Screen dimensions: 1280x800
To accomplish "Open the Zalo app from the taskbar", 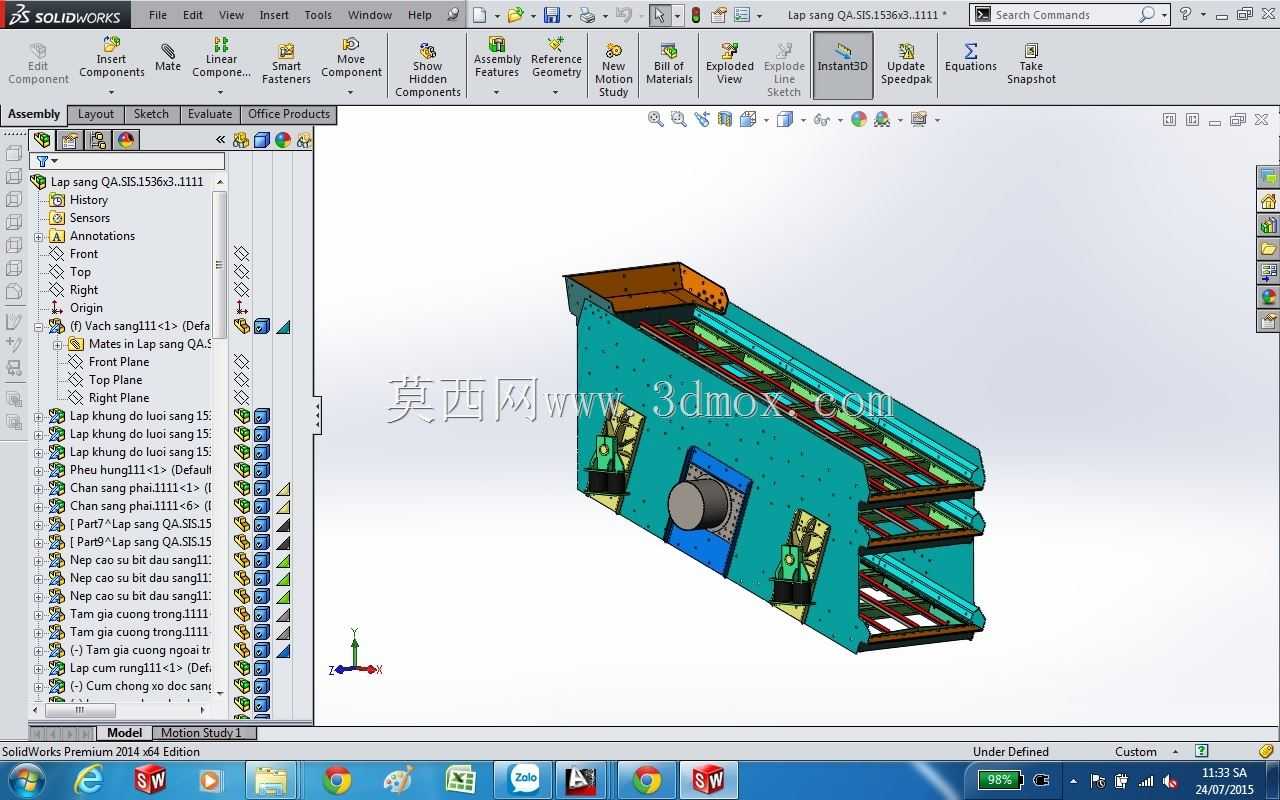I will (x=524, y=779).
